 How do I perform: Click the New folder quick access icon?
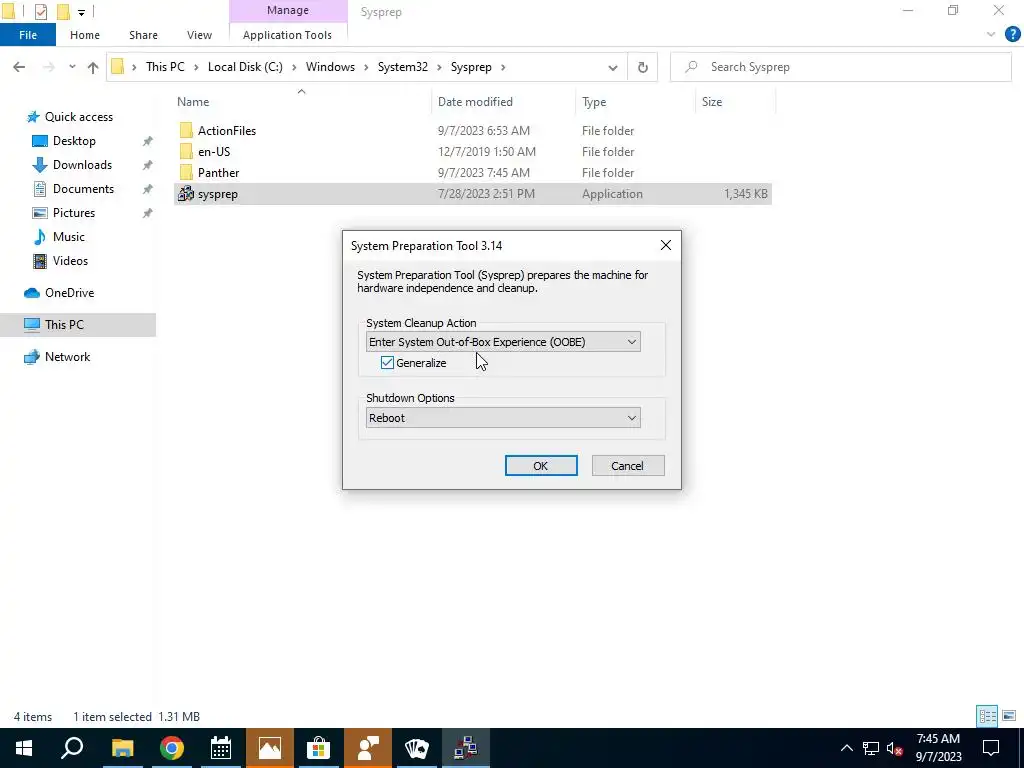(x=63, y=11)
